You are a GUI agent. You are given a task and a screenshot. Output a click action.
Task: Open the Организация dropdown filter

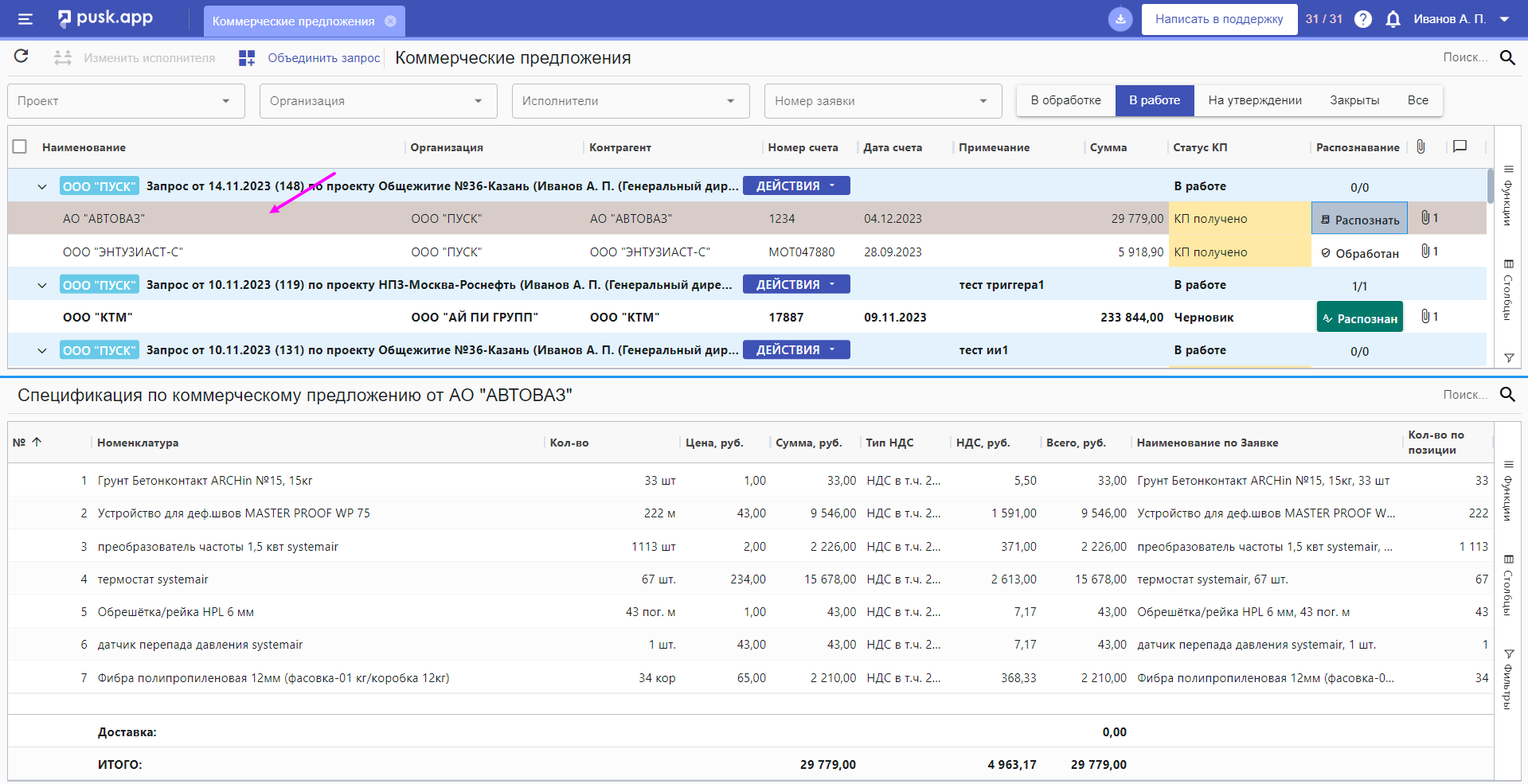[x=378, y=101]
